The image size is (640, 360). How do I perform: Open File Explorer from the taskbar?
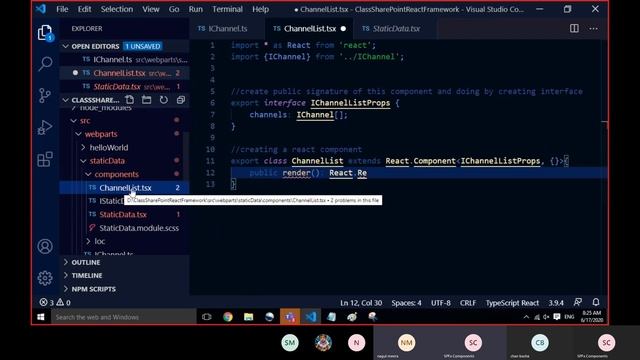click(249, 317)
